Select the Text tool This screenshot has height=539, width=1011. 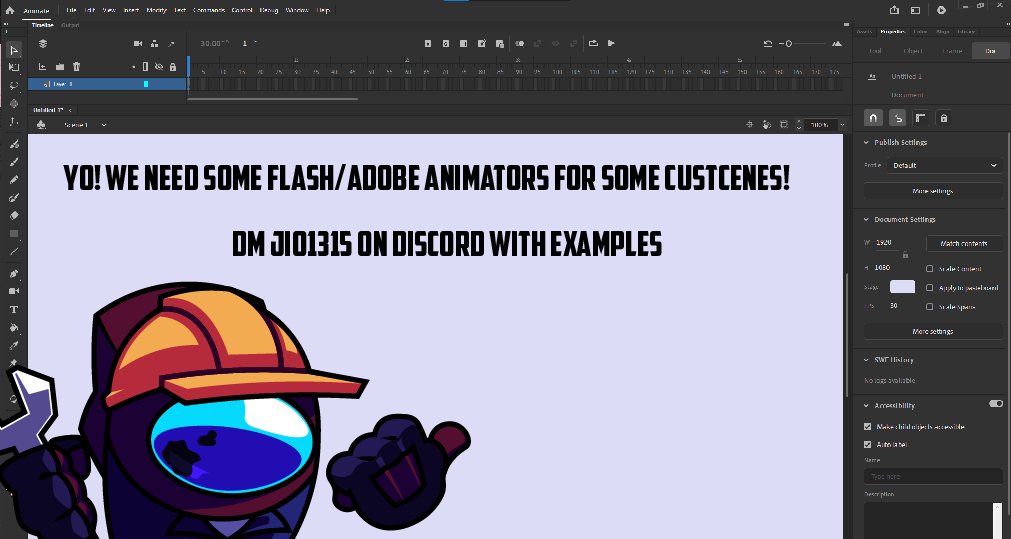pyautogui.click(x=14, y=309)
